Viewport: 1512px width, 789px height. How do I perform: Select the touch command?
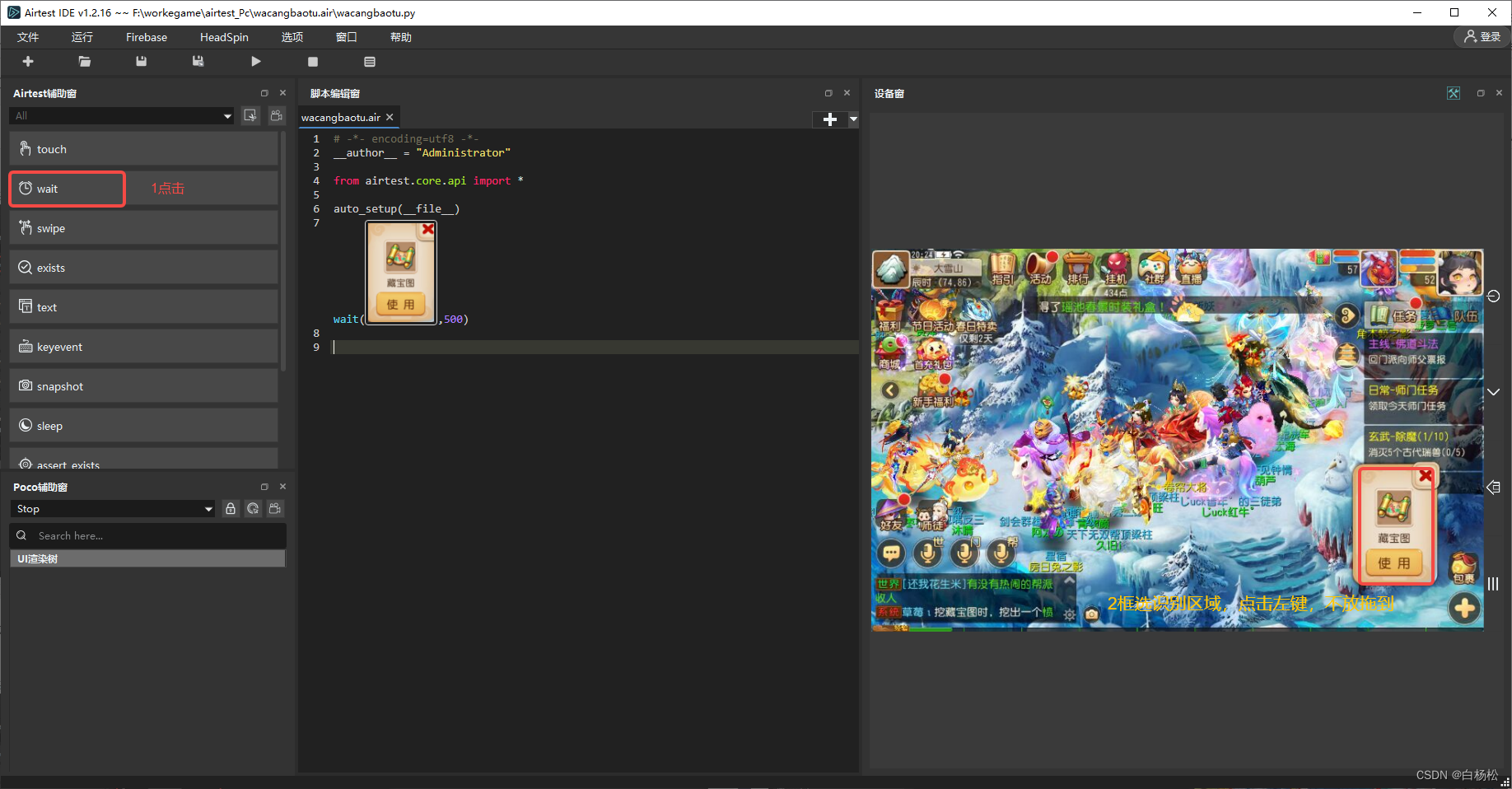[143, 149]
